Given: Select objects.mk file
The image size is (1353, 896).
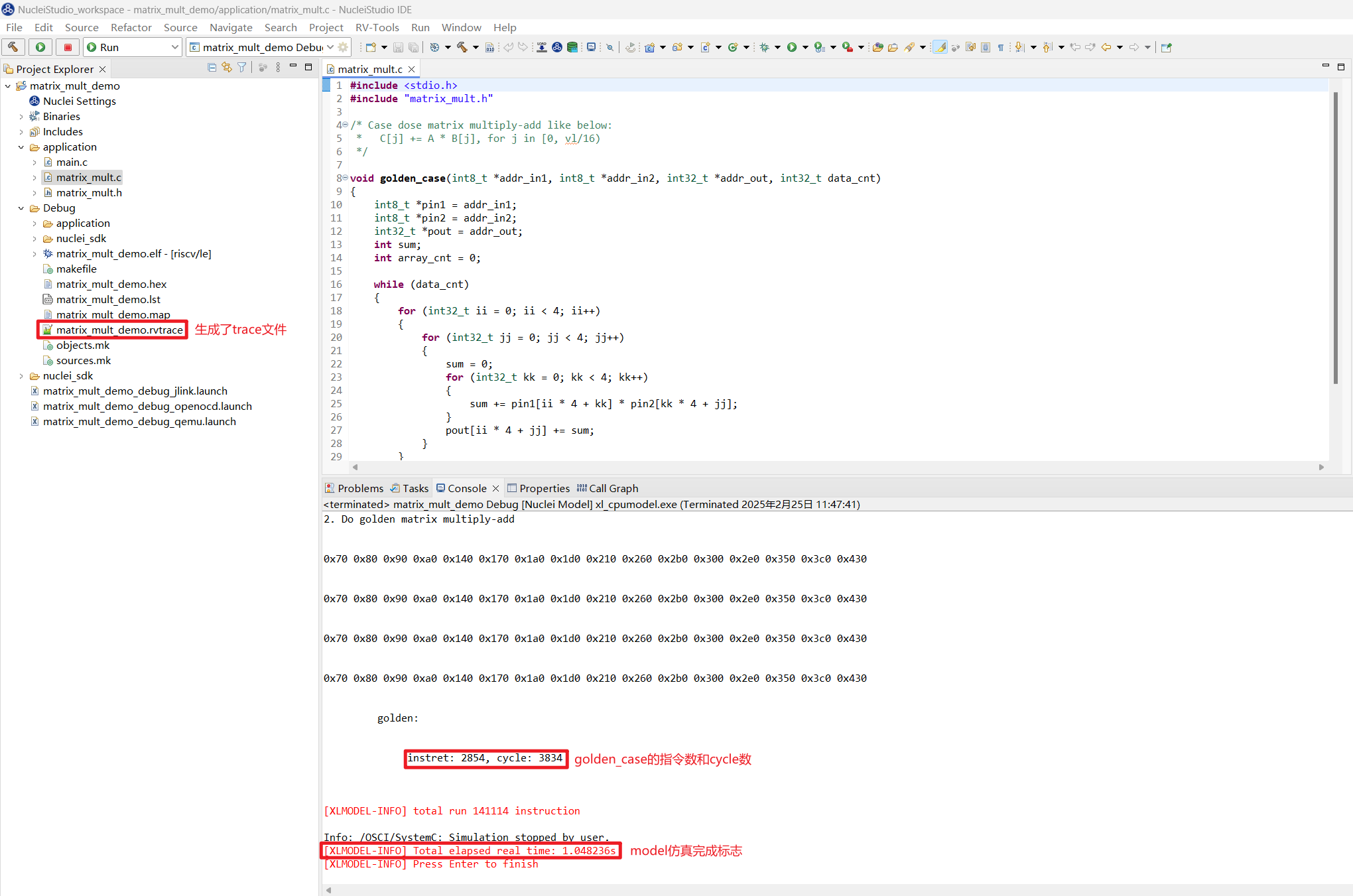Looking at the screenshot, I should [76, 345].
